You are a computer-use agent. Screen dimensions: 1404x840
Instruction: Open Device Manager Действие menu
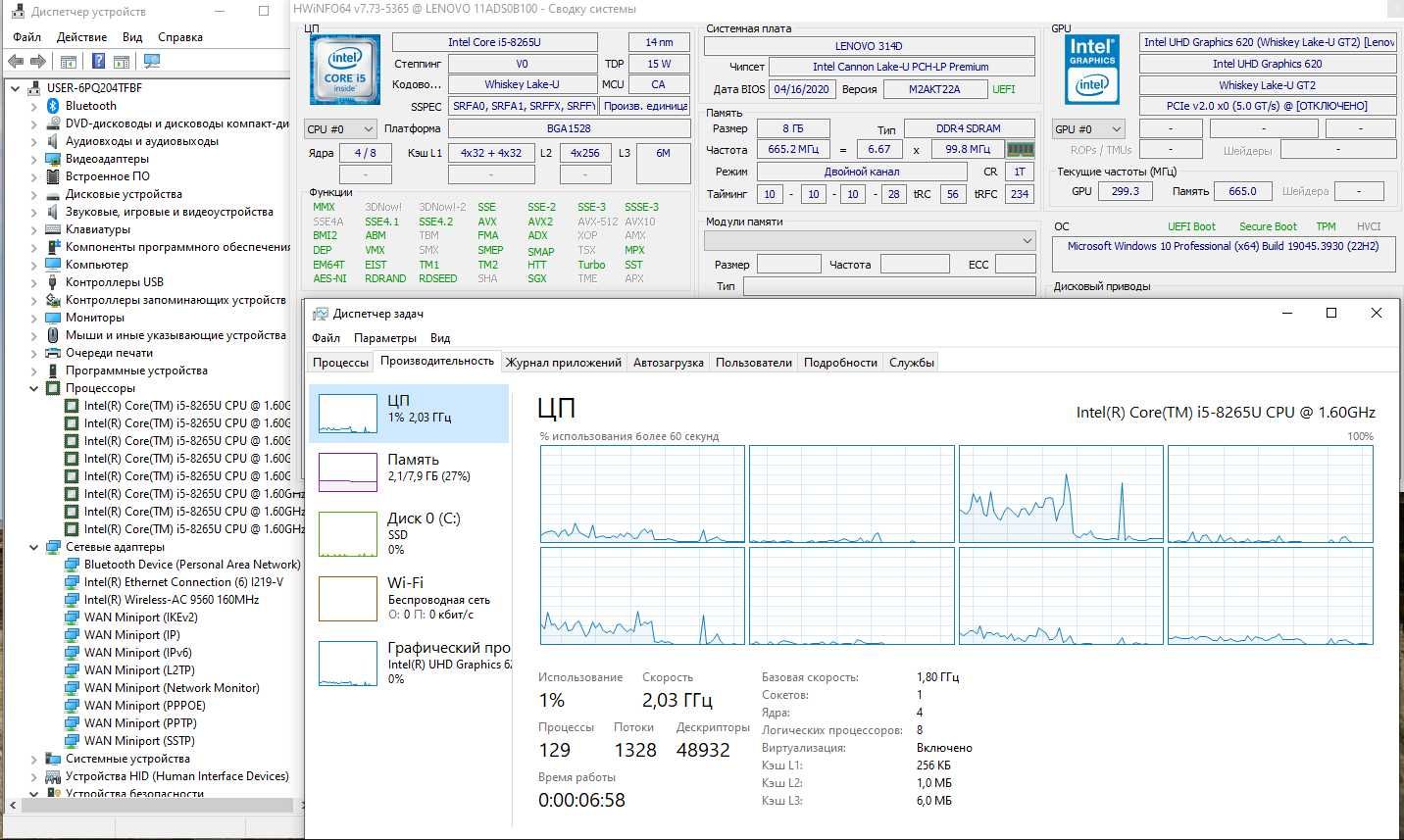(81, 37)
